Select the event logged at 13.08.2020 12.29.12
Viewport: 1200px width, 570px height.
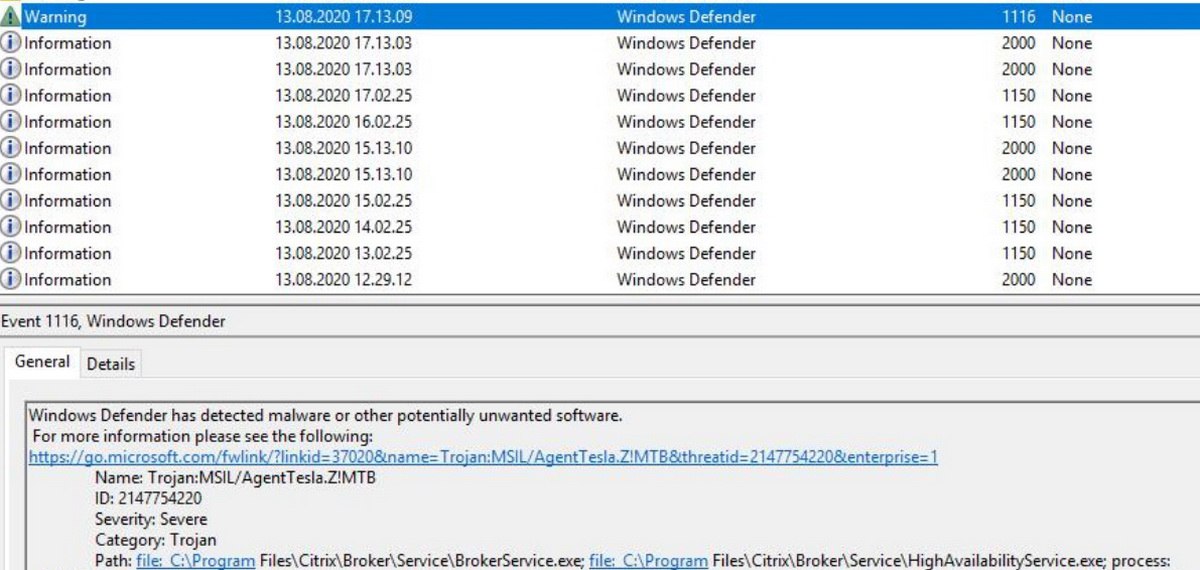click(x=600, y=279)
